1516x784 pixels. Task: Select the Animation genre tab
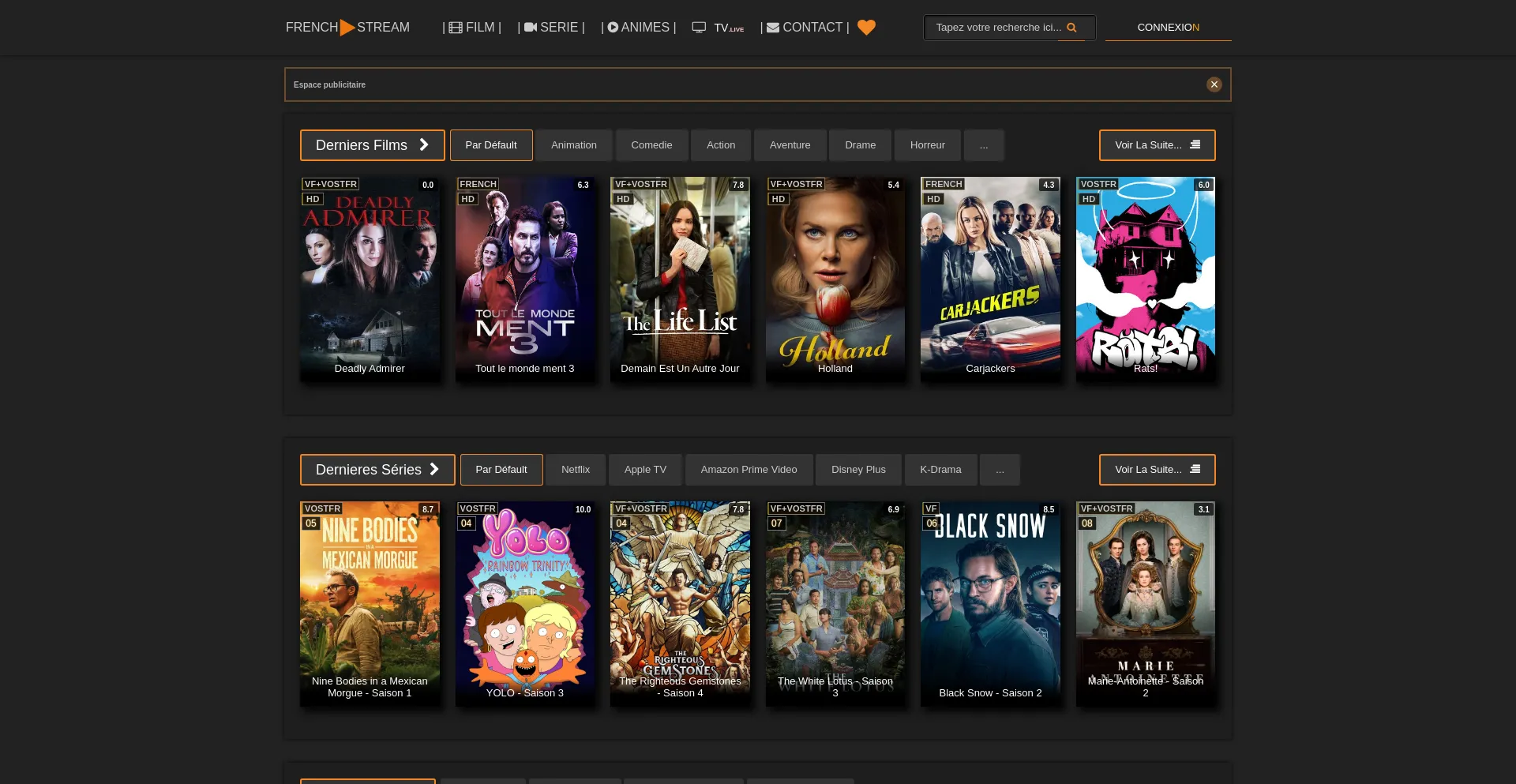click(x=574, y=145)
